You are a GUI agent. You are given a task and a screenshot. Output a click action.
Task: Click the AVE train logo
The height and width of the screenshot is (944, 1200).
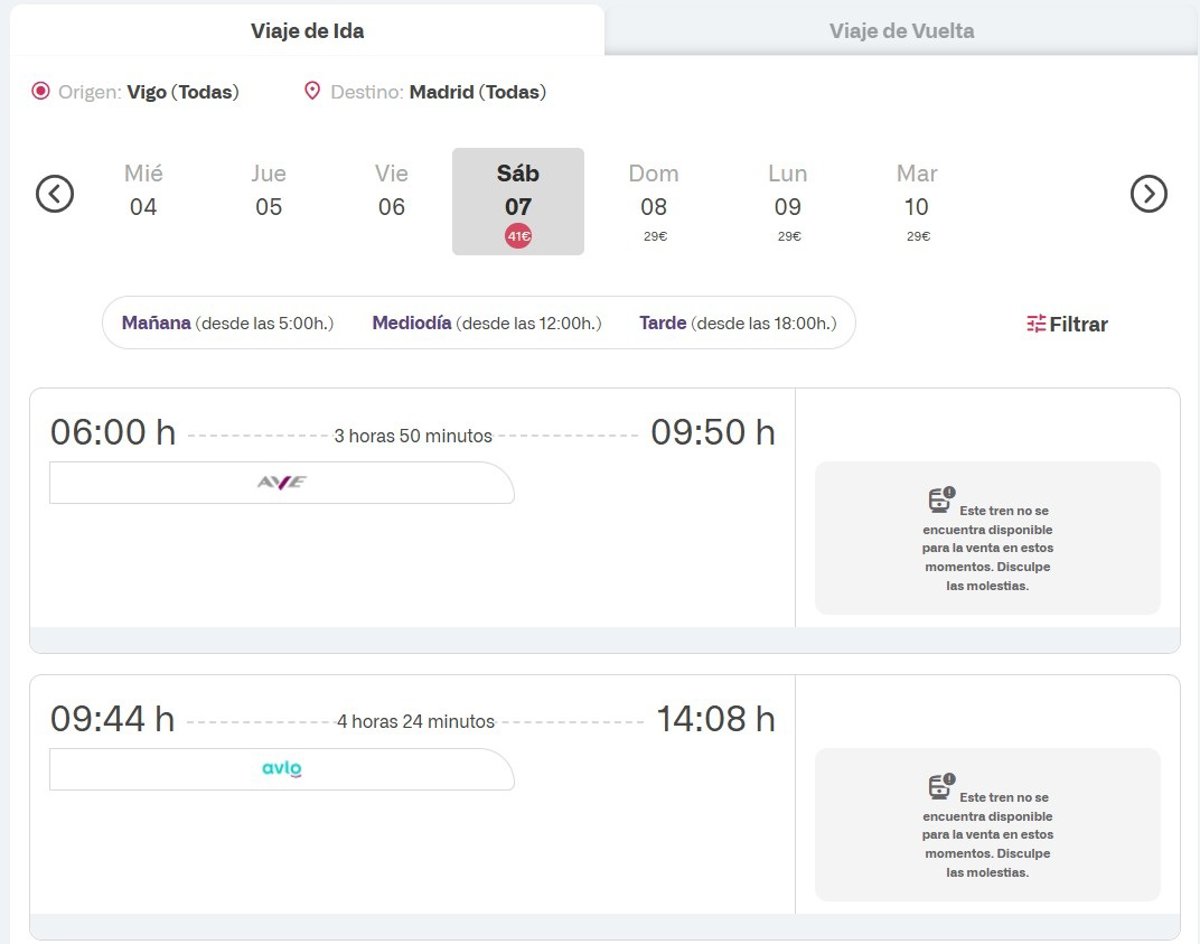(282, 482)
